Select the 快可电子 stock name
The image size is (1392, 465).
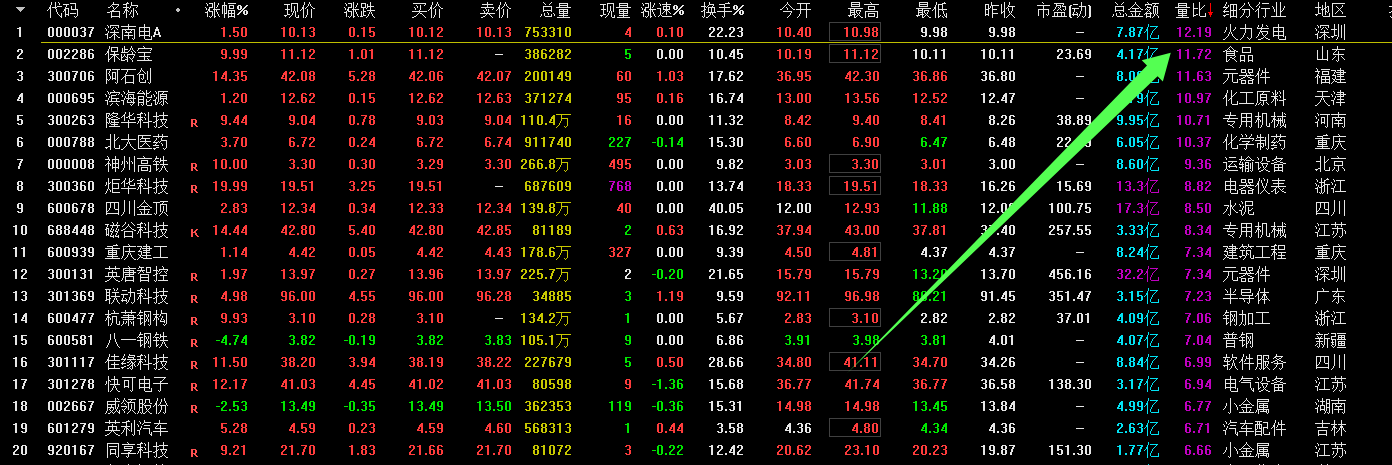coord(138,384)
